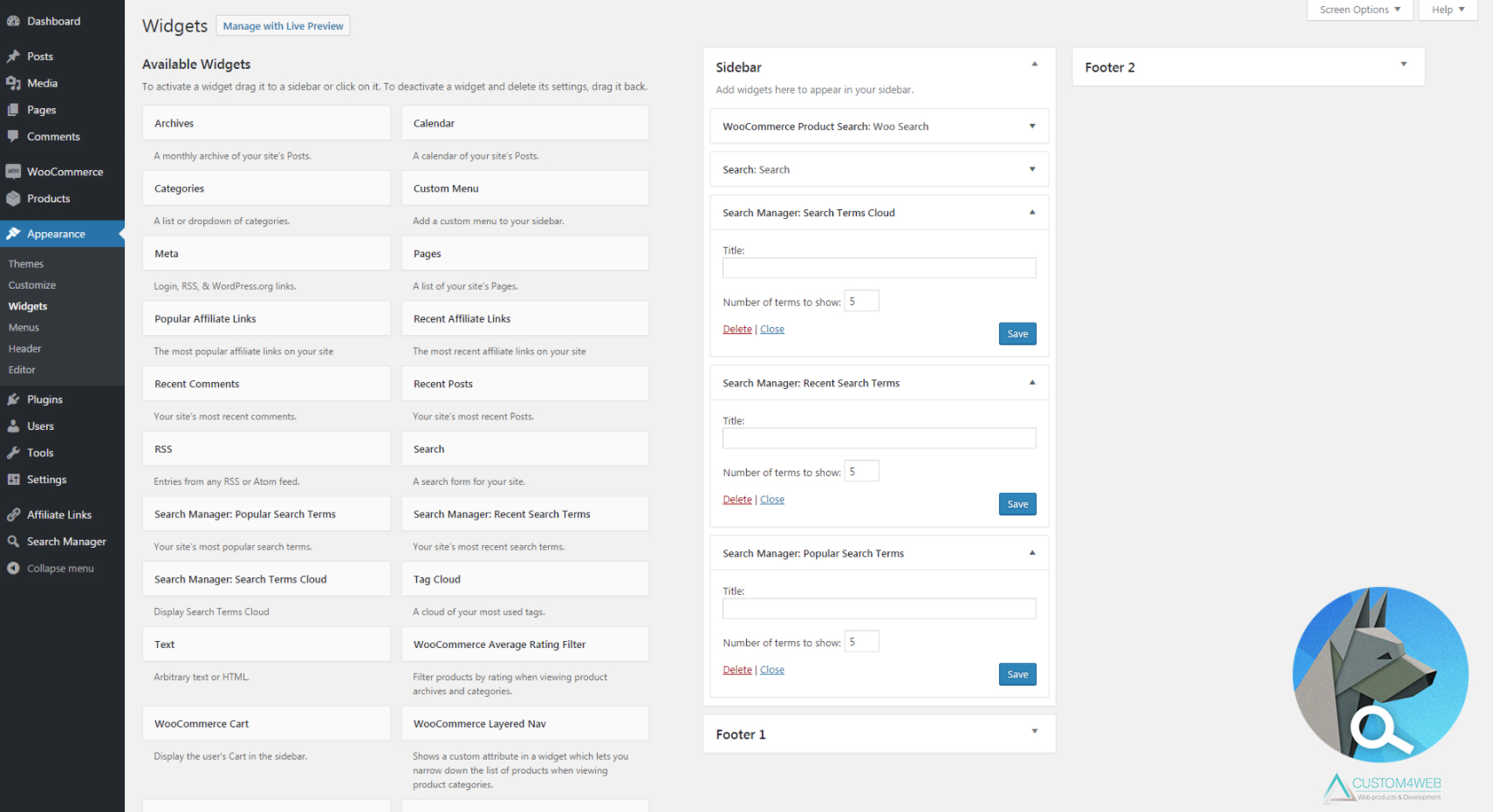Click the Users person icon
The image size is (1493, 812).
[x=13, y=426]
